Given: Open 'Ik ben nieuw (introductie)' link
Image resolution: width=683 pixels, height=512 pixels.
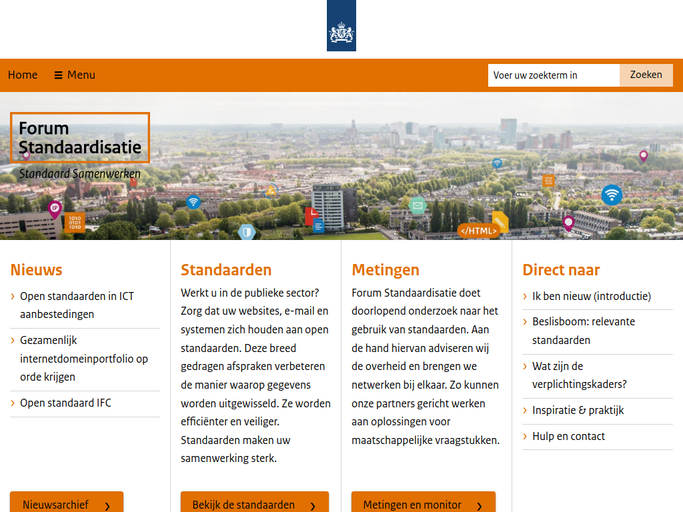Looking at the screenshot, I should [592, 296].
